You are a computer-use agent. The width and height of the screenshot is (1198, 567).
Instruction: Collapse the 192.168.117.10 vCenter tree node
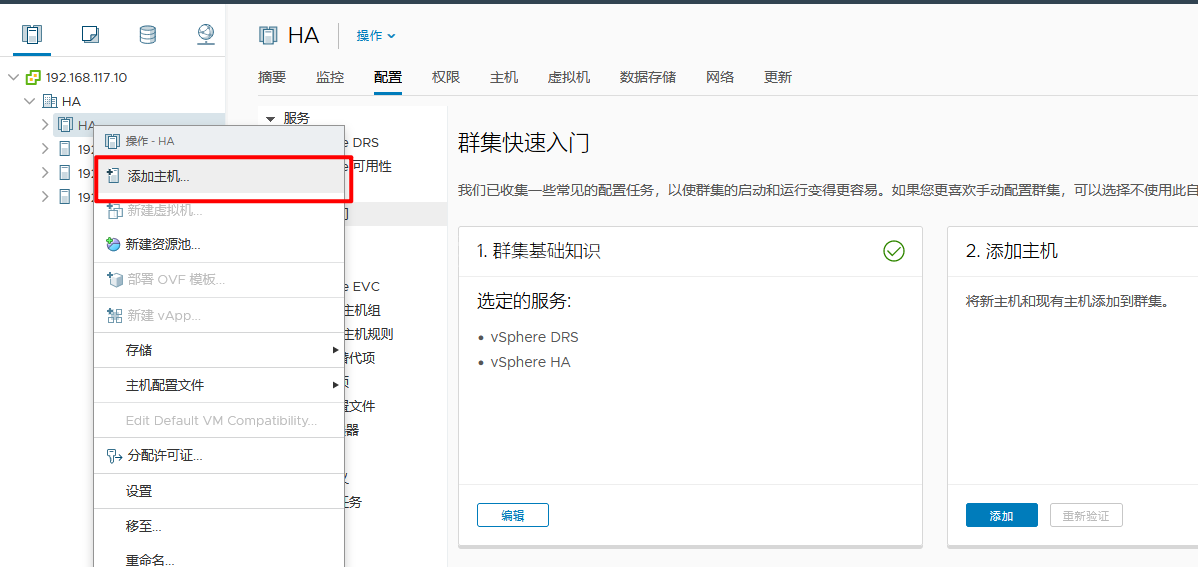13,78
